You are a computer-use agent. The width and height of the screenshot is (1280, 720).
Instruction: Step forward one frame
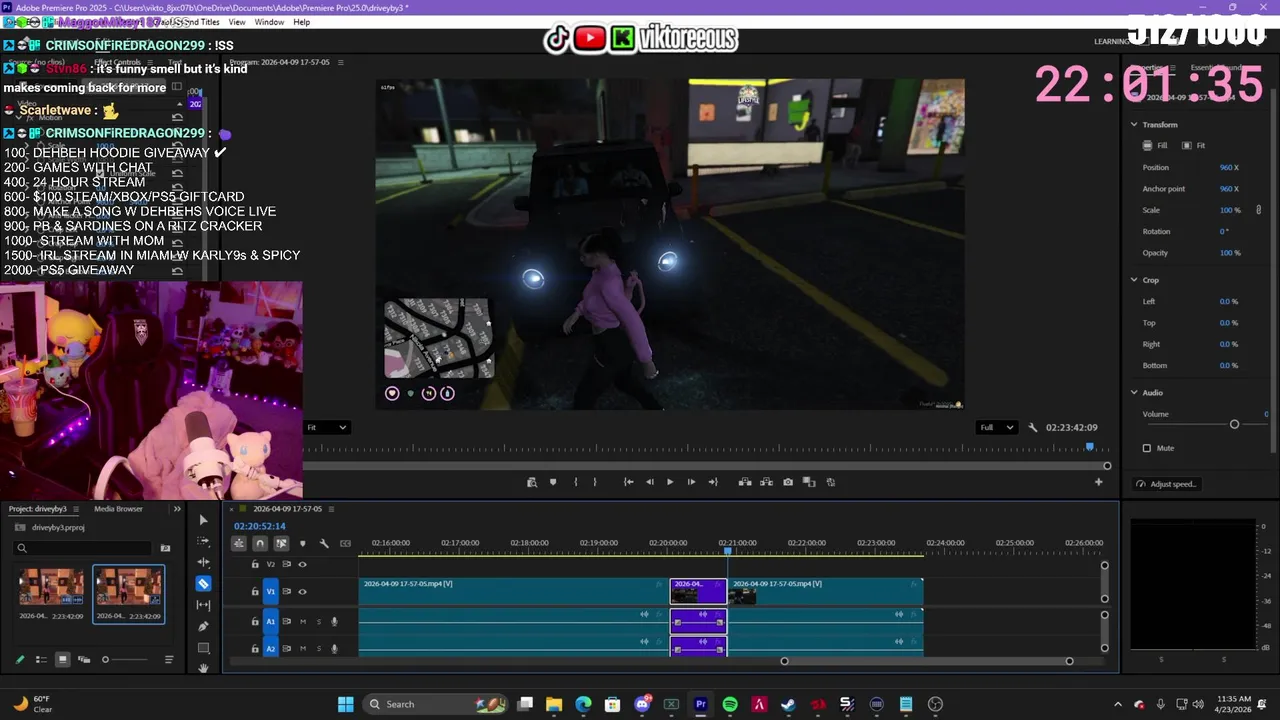(x=691, y=482)
